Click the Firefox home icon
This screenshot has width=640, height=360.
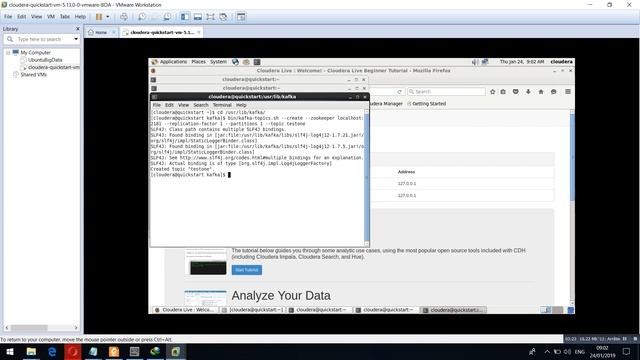541,92
